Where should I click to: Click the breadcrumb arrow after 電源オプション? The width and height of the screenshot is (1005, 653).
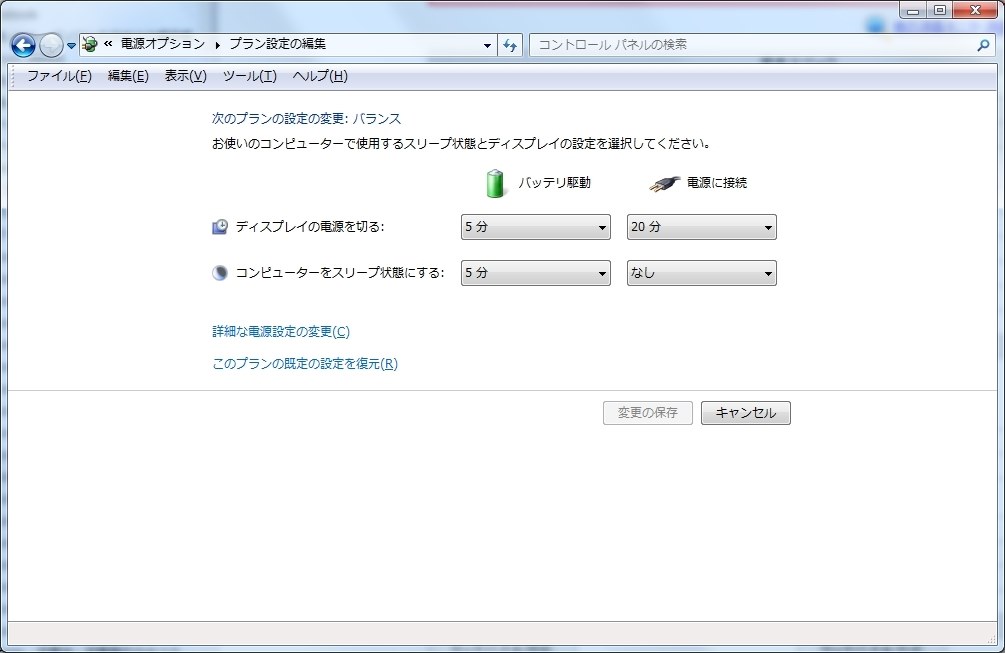(217, 45)
